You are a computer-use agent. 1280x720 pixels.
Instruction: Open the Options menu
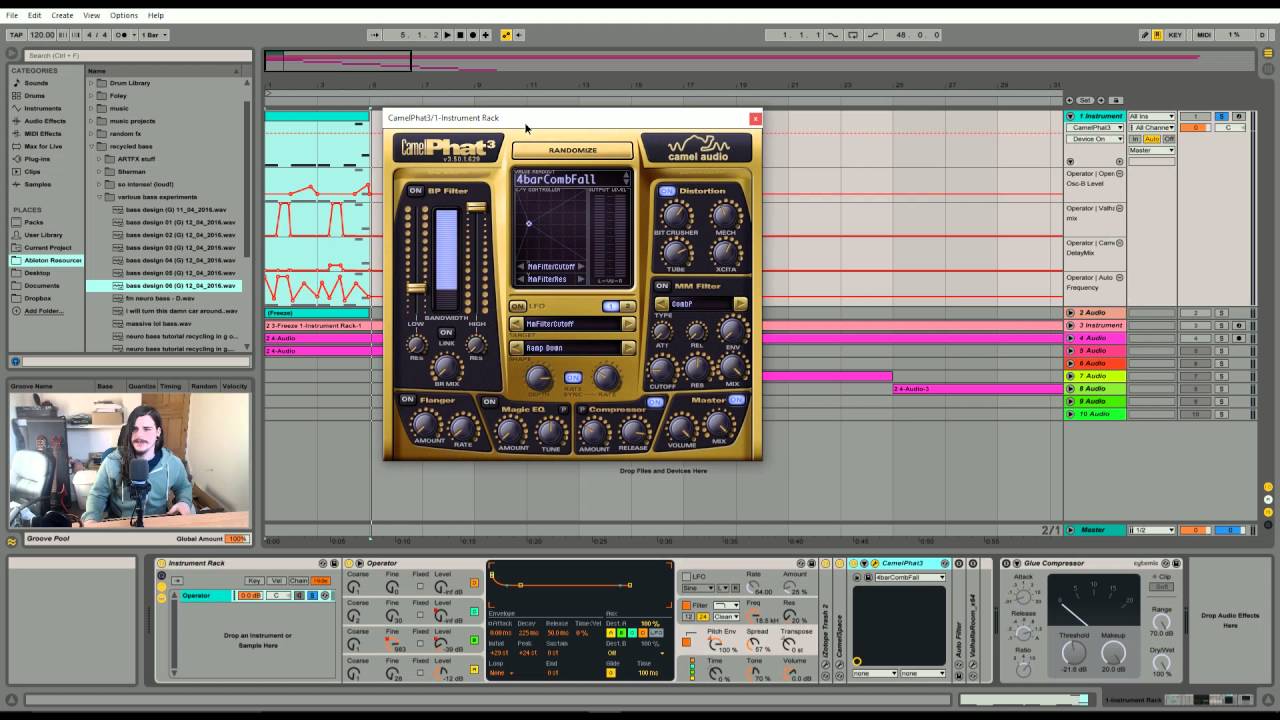tap(124, 15)
